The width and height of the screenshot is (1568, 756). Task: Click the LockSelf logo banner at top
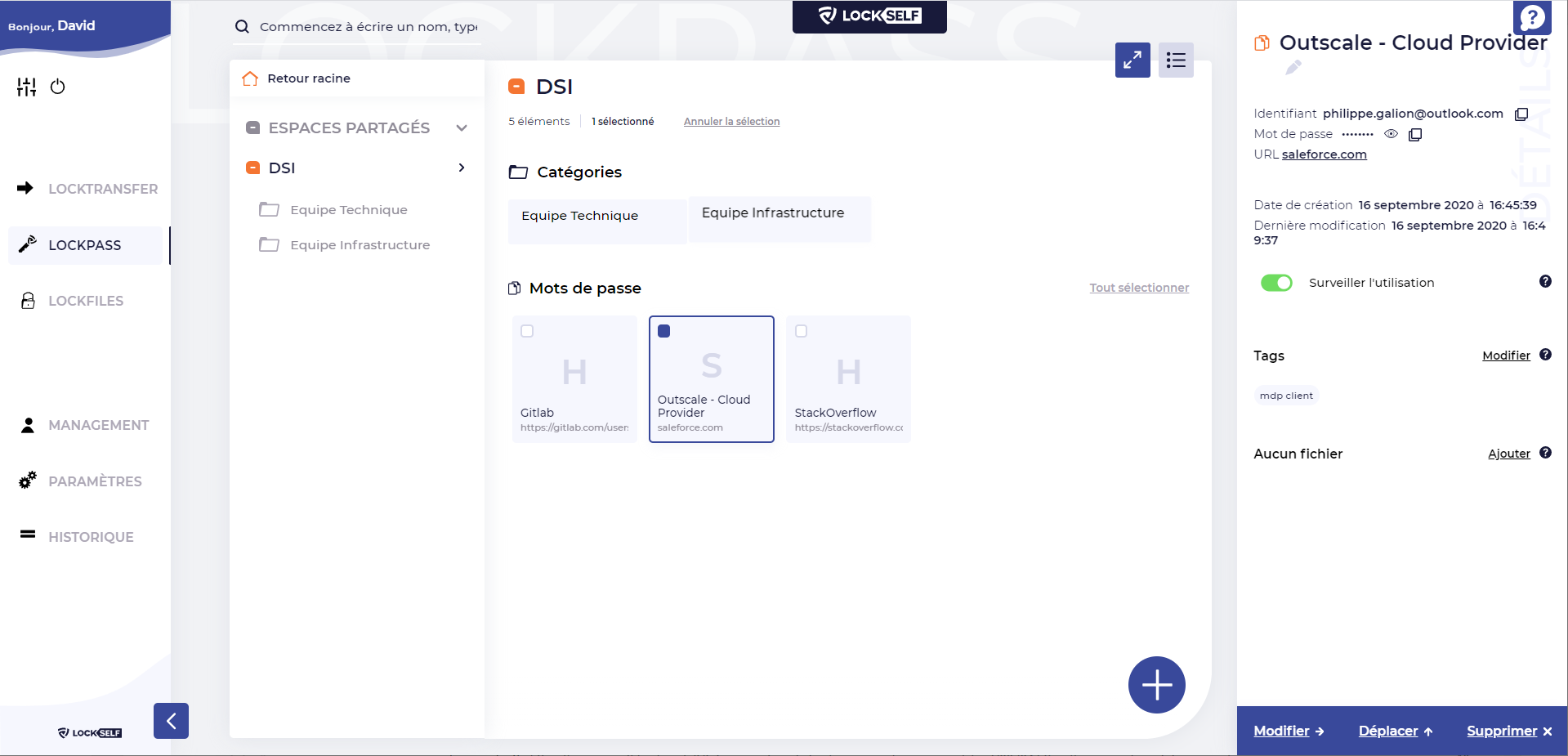869,16
